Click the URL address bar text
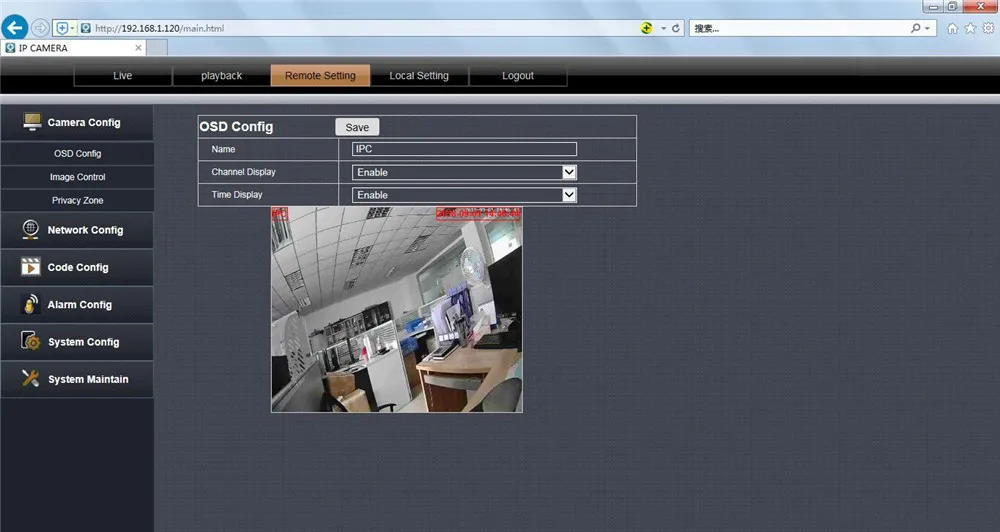 [159, 28]
